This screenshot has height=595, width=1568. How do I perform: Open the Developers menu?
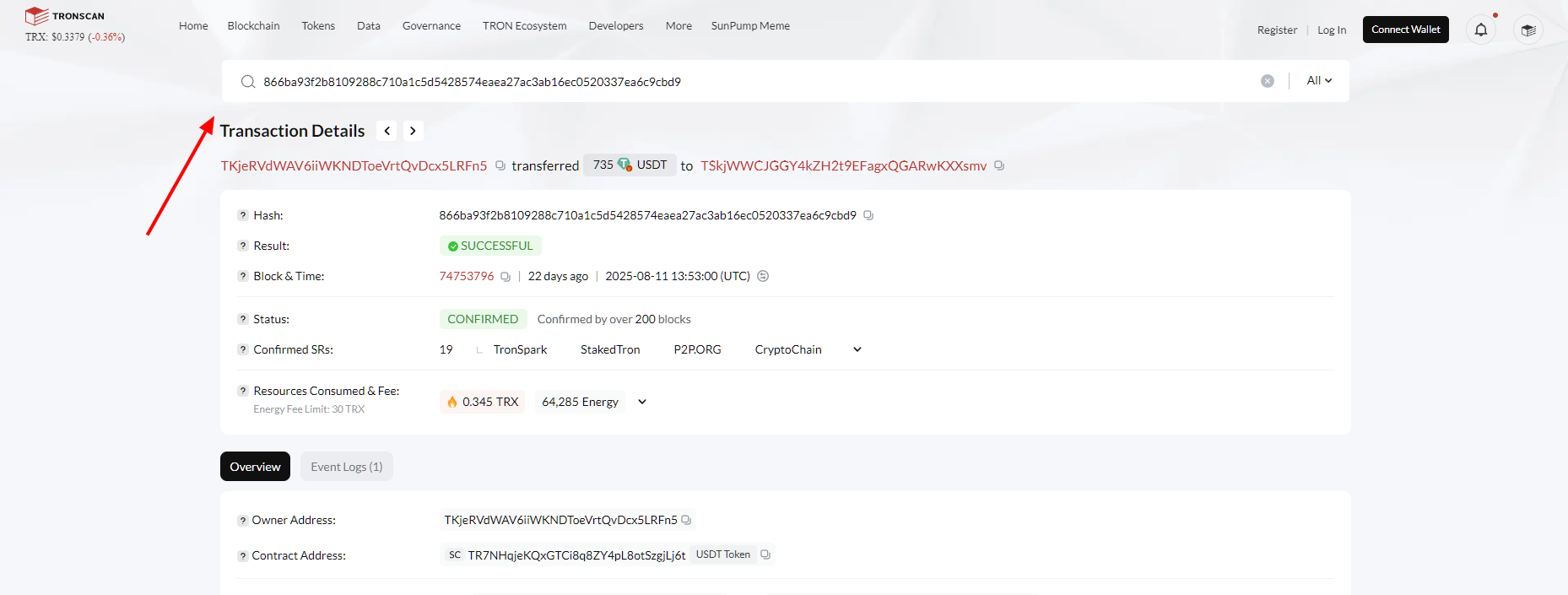coord(616,26)
